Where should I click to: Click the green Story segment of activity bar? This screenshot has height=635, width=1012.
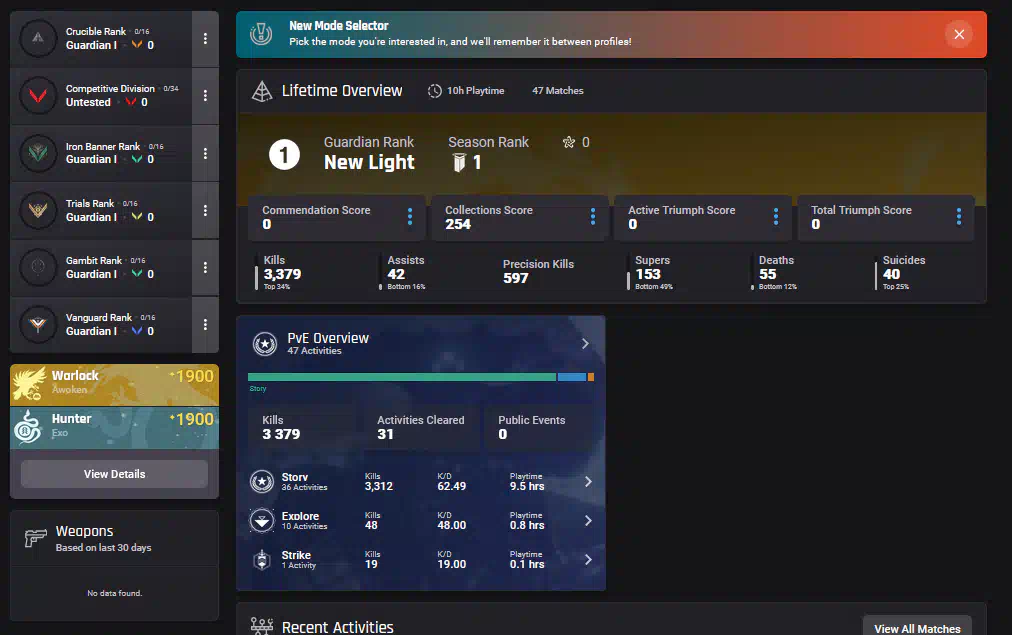pyautogui.click(x=401, y=377)
